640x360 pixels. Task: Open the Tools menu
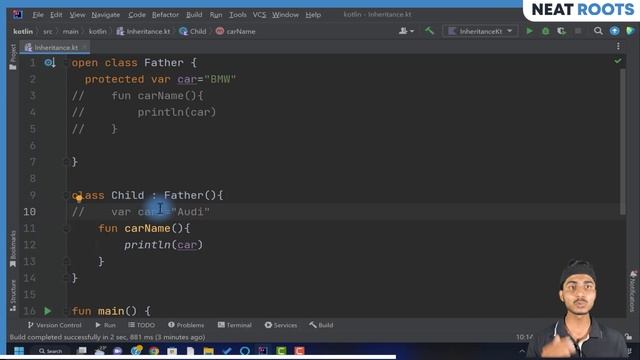238,15
